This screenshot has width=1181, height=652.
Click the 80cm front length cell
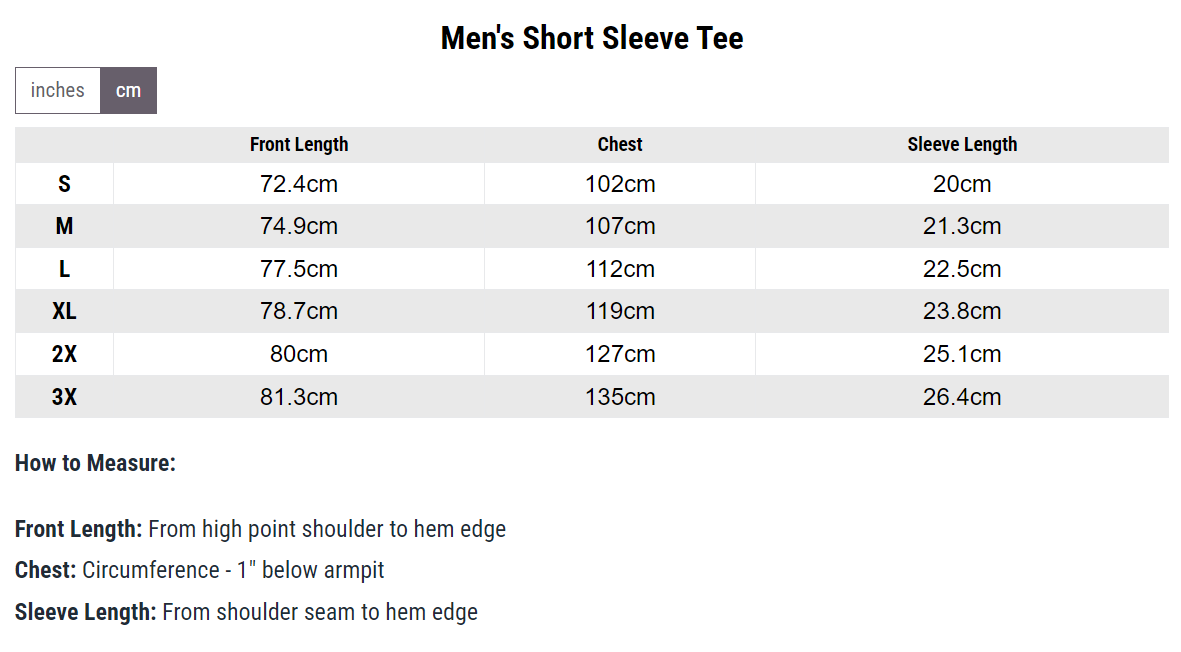[299, 354]
